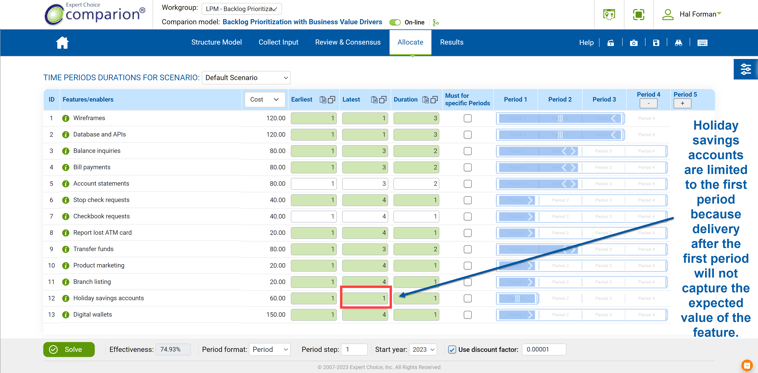The image size is (758, 373).
Task: Open keyboard shortcuts icon
Action: (702, 43)
